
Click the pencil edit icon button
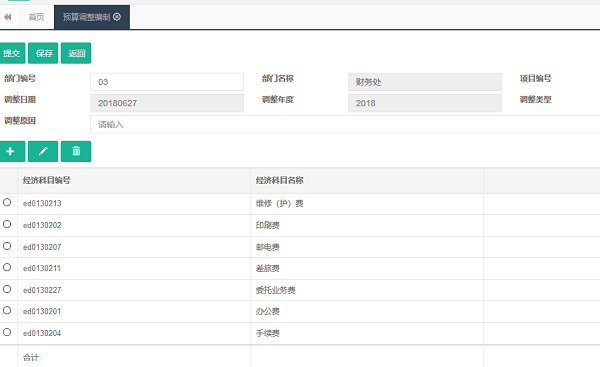click(43, 151)
